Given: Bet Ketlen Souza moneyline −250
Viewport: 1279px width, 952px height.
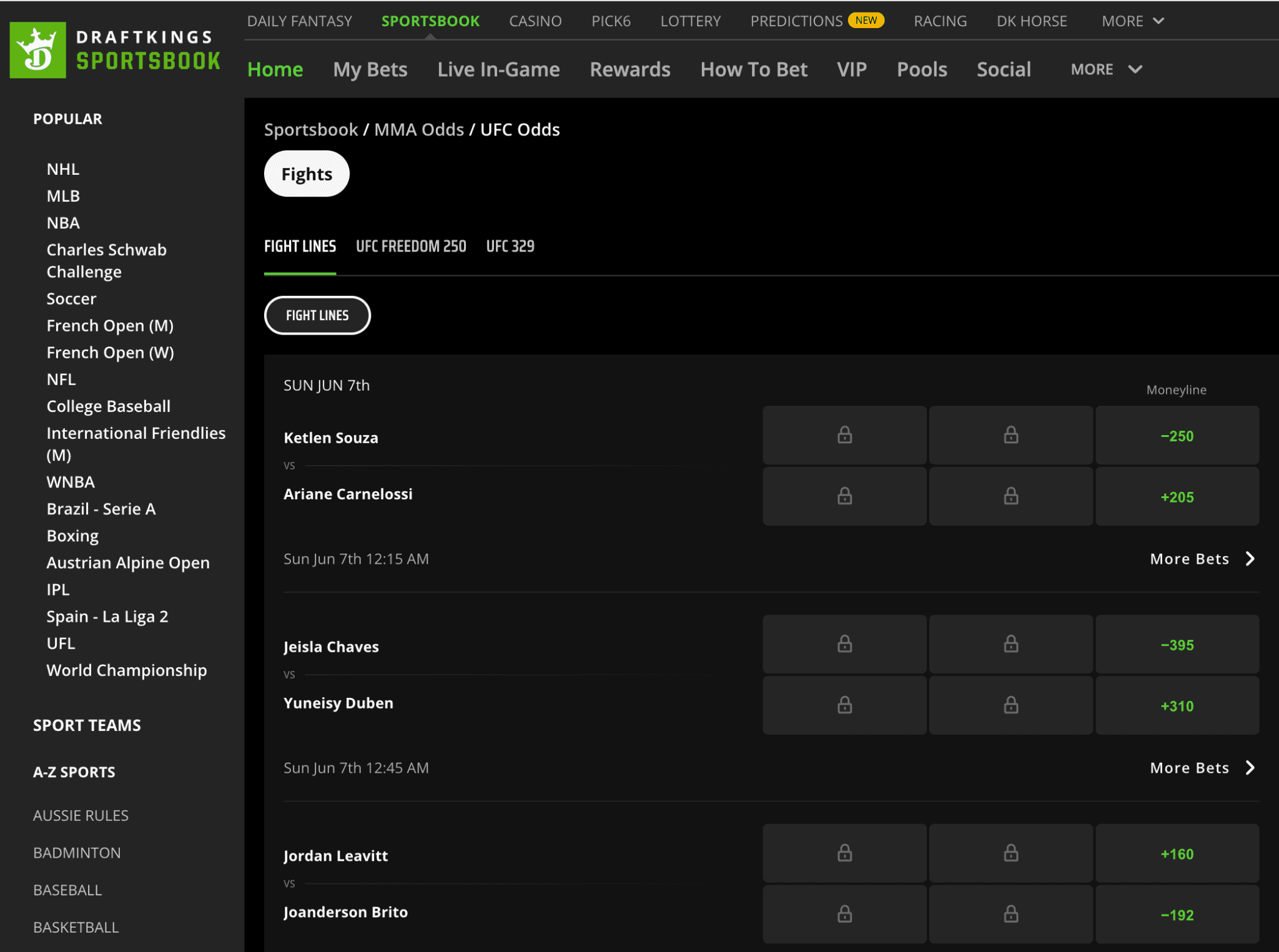Looking at the screenshot, I should pos(1177,435).
